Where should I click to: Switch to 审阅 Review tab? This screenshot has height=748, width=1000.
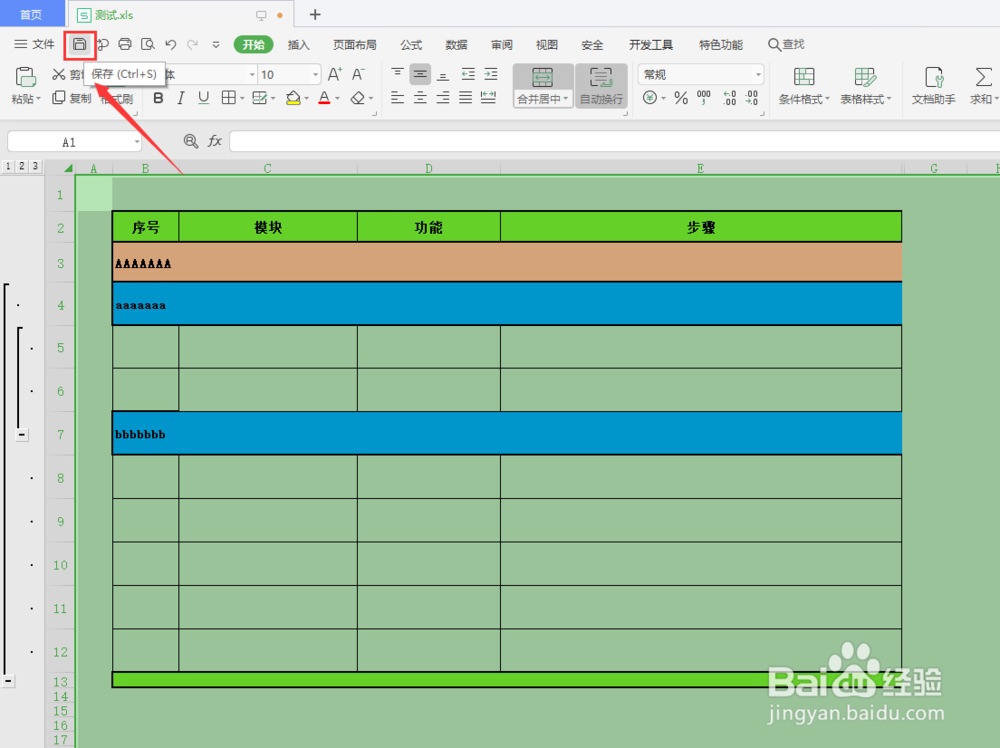point(502,45)
